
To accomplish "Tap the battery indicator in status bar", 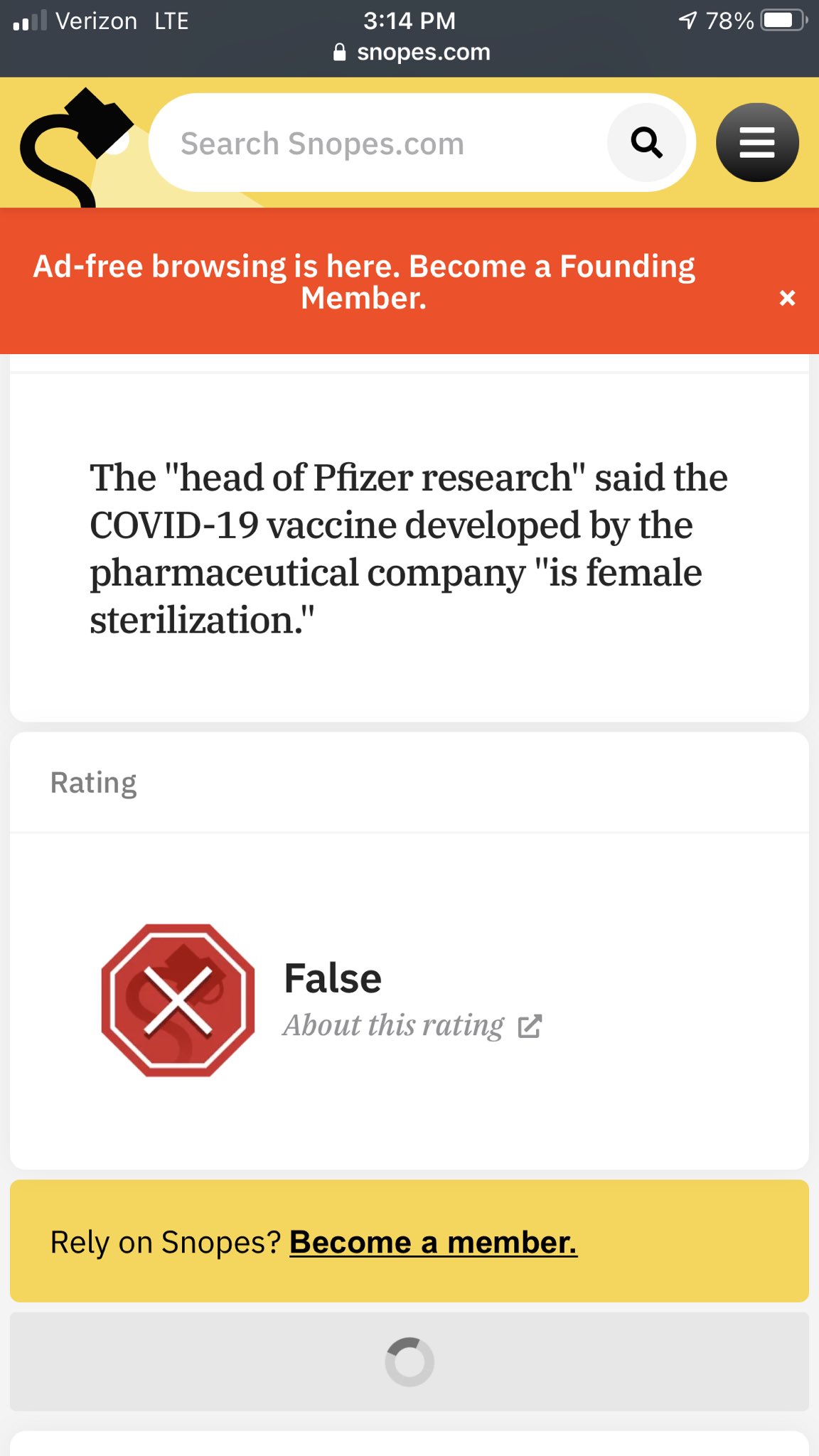I will point(783,21).
